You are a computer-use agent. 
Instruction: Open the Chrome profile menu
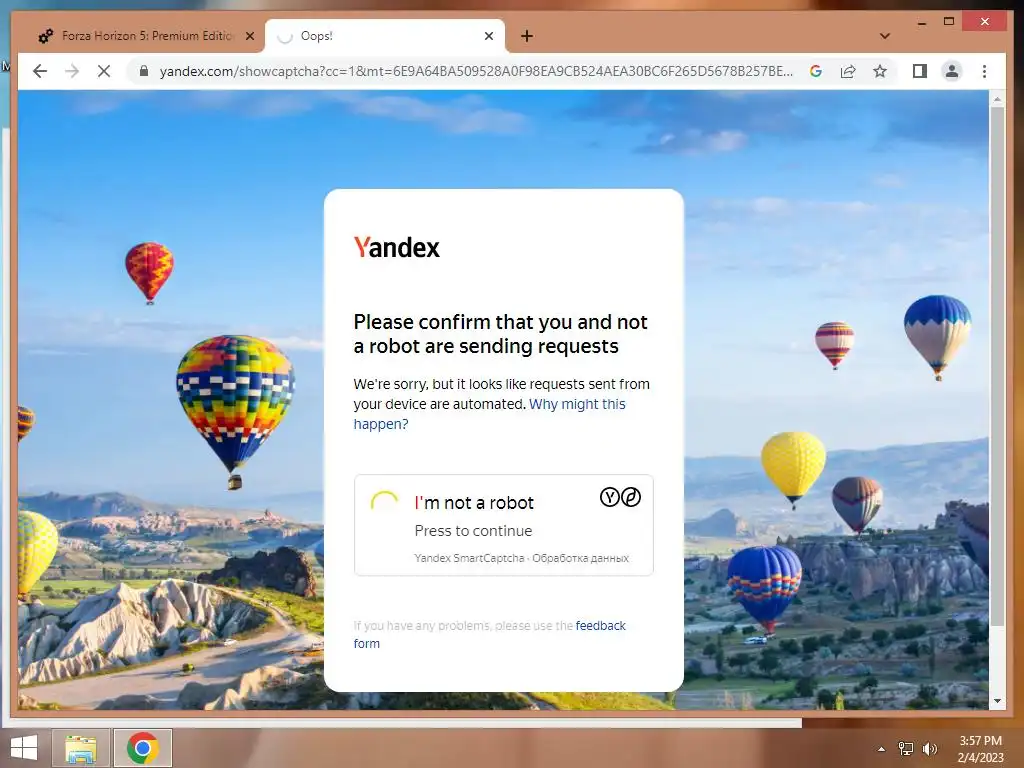(x=952, y=71)
